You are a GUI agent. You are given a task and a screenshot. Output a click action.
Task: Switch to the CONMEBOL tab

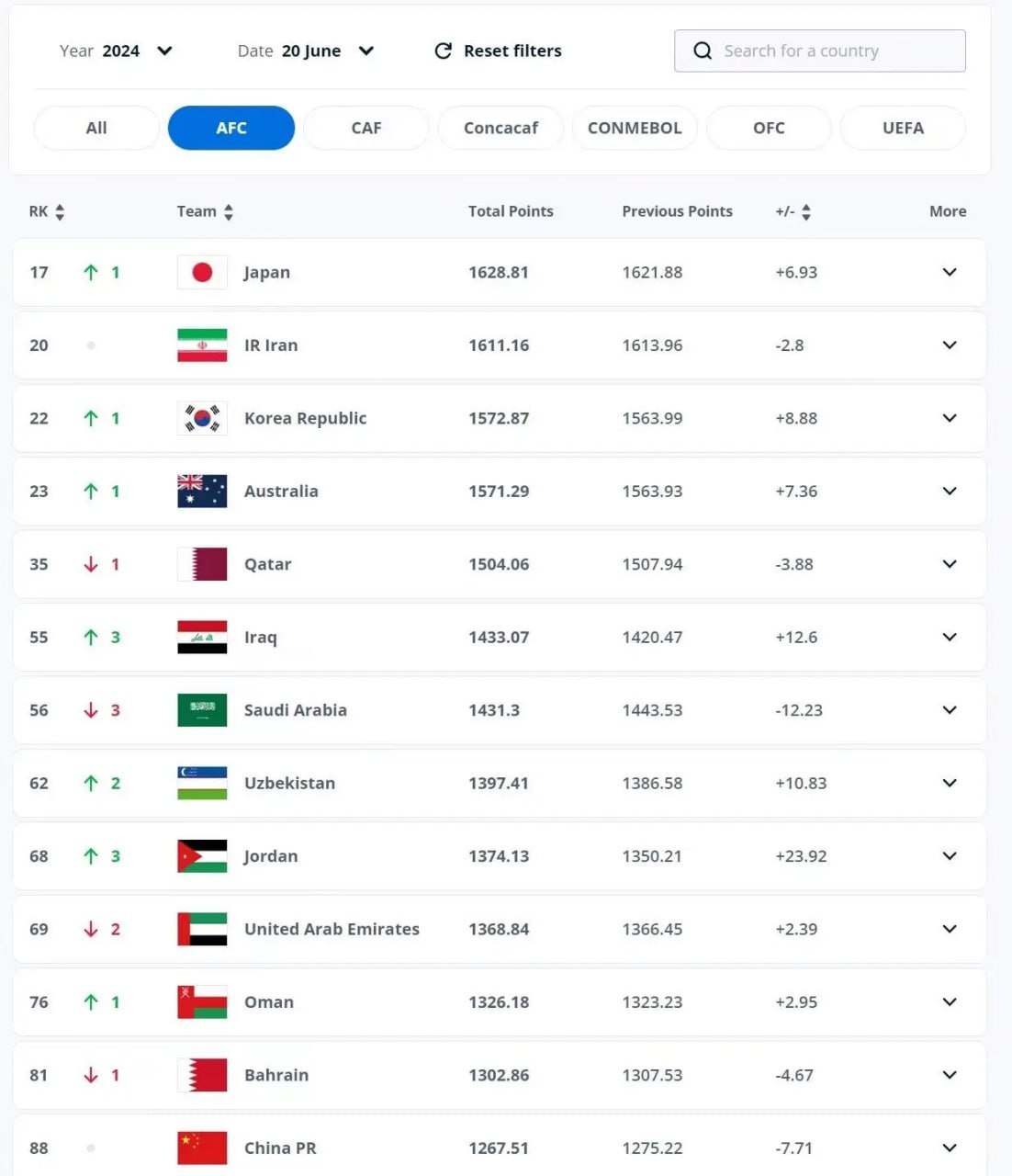coord(635,128)
